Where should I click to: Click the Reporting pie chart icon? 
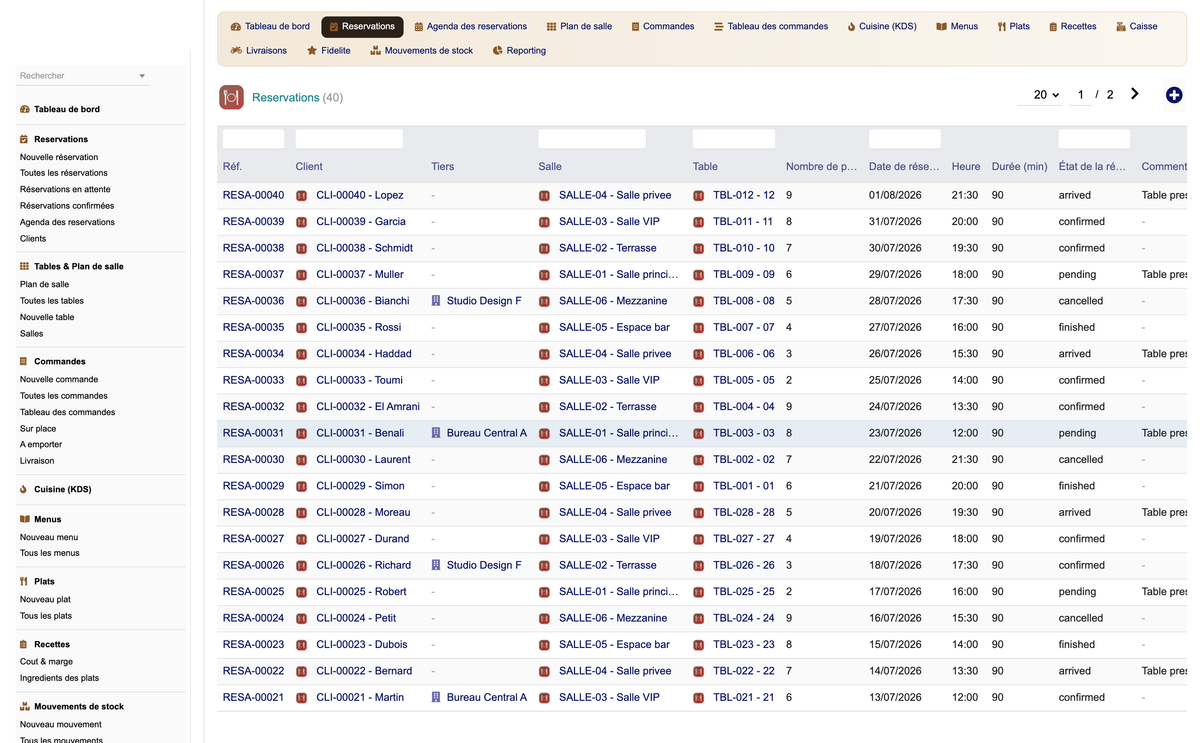pos(497,51)
